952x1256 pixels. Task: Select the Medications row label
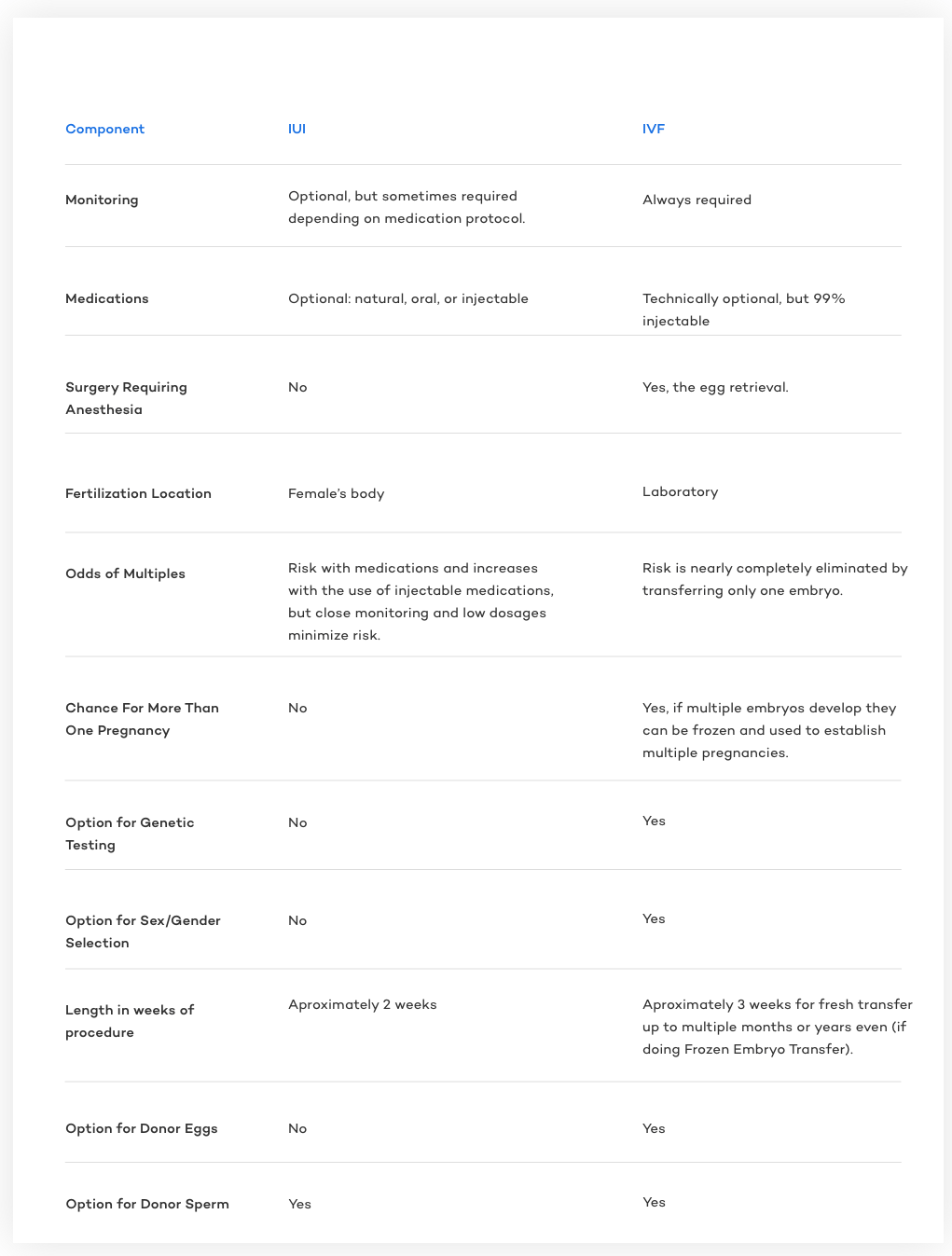(107, 298)
